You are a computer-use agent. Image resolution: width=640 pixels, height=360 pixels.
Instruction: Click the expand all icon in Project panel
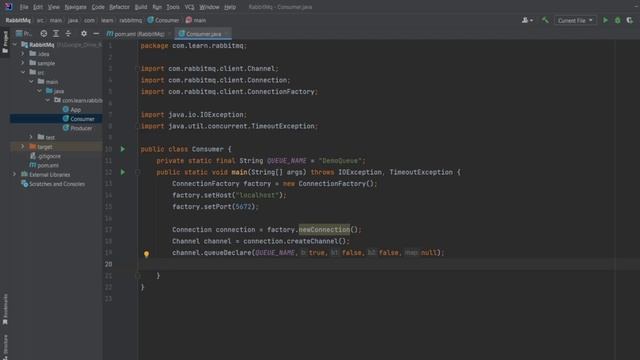(56, 33)
